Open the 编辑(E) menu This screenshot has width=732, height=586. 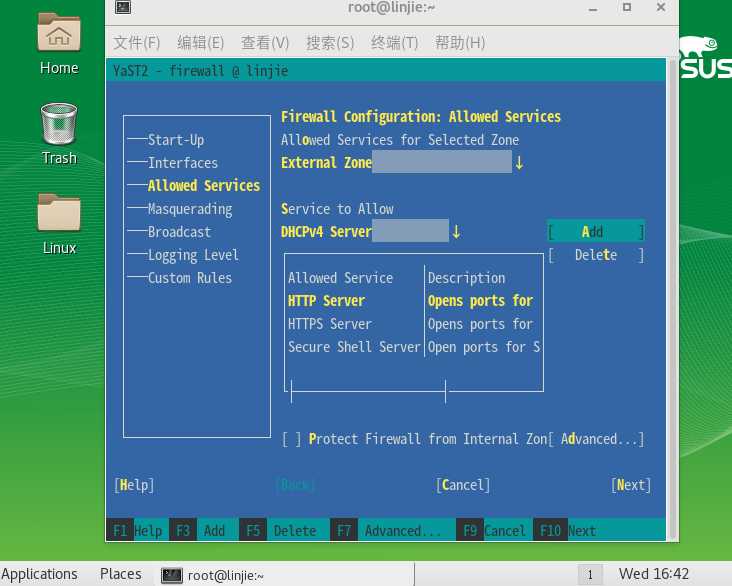(200, 43)
